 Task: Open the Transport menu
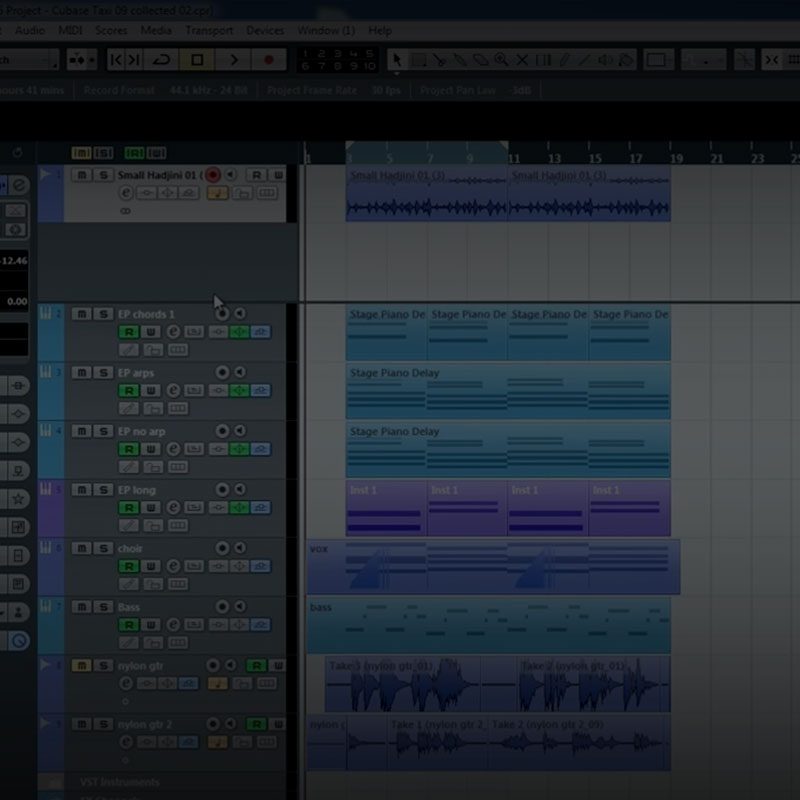point(209,31)
